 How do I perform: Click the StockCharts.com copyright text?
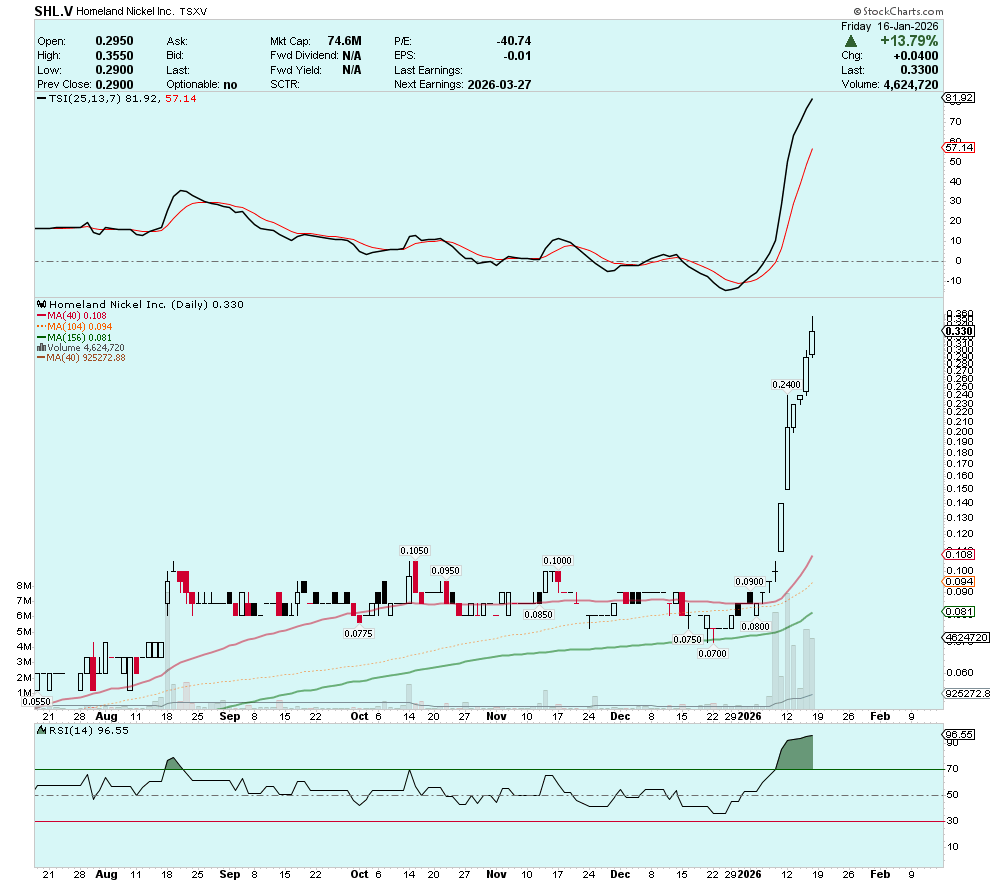tap(898, 11)
